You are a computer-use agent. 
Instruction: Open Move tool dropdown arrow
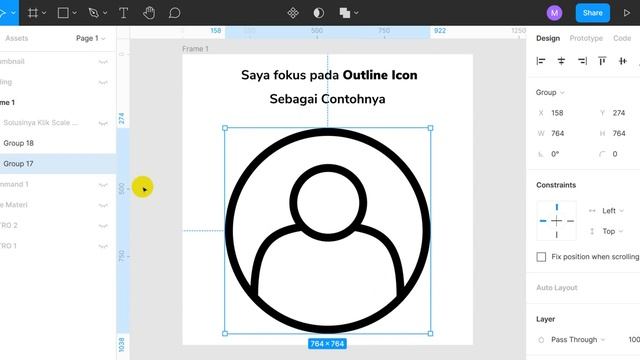(13, 13)
